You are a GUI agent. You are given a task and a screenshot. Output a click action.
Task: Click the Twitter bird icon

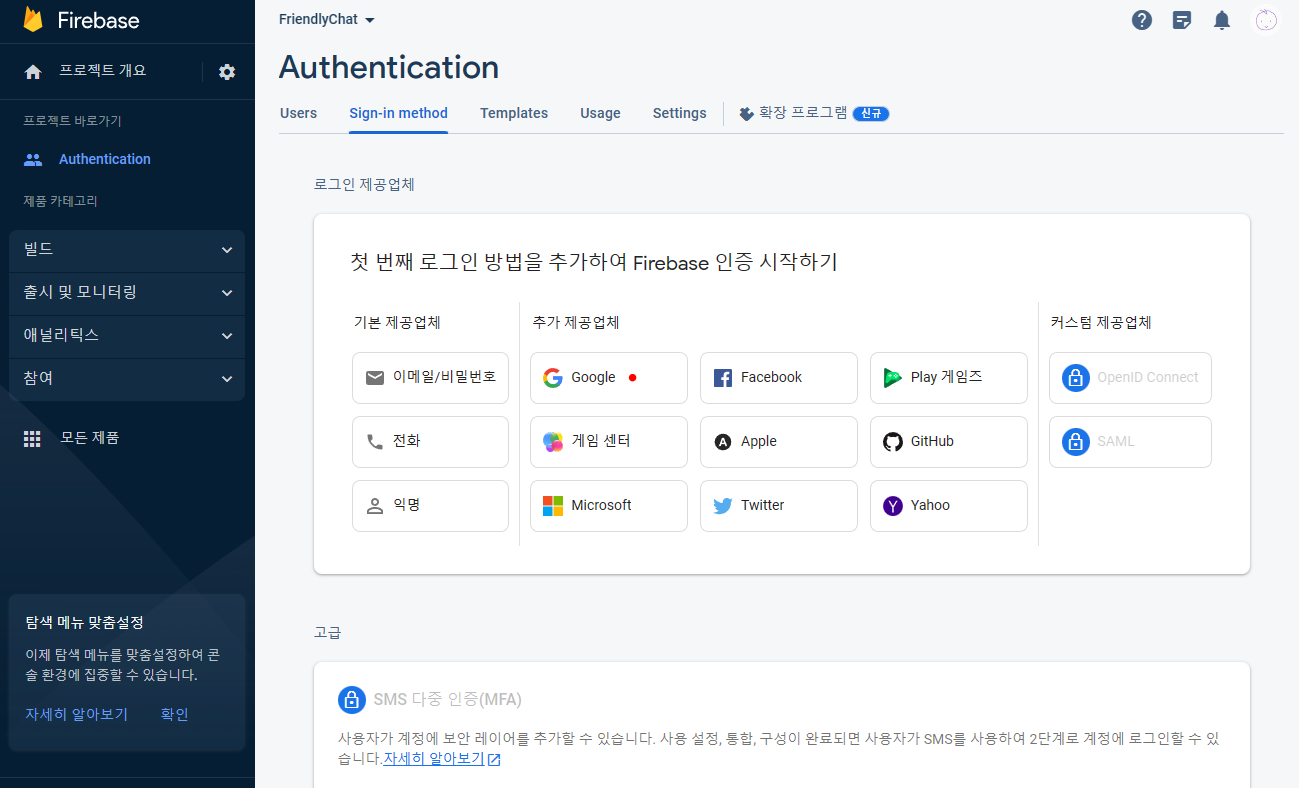723,506
